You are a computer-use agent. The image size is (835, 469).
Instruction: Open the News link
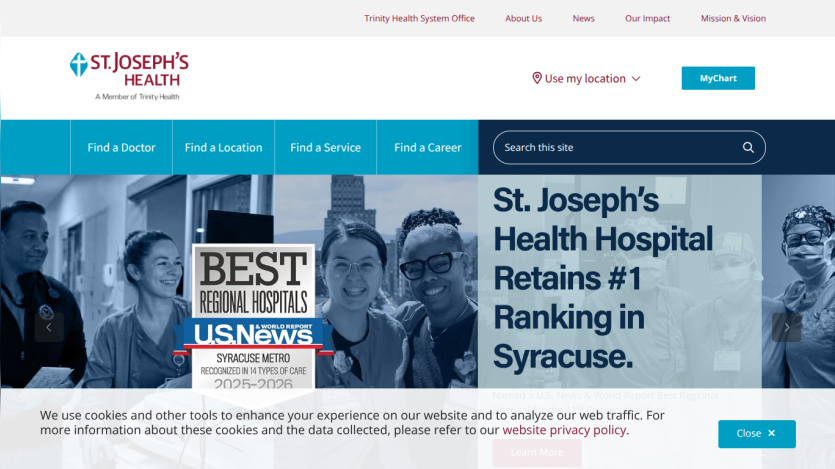[583, 18]
